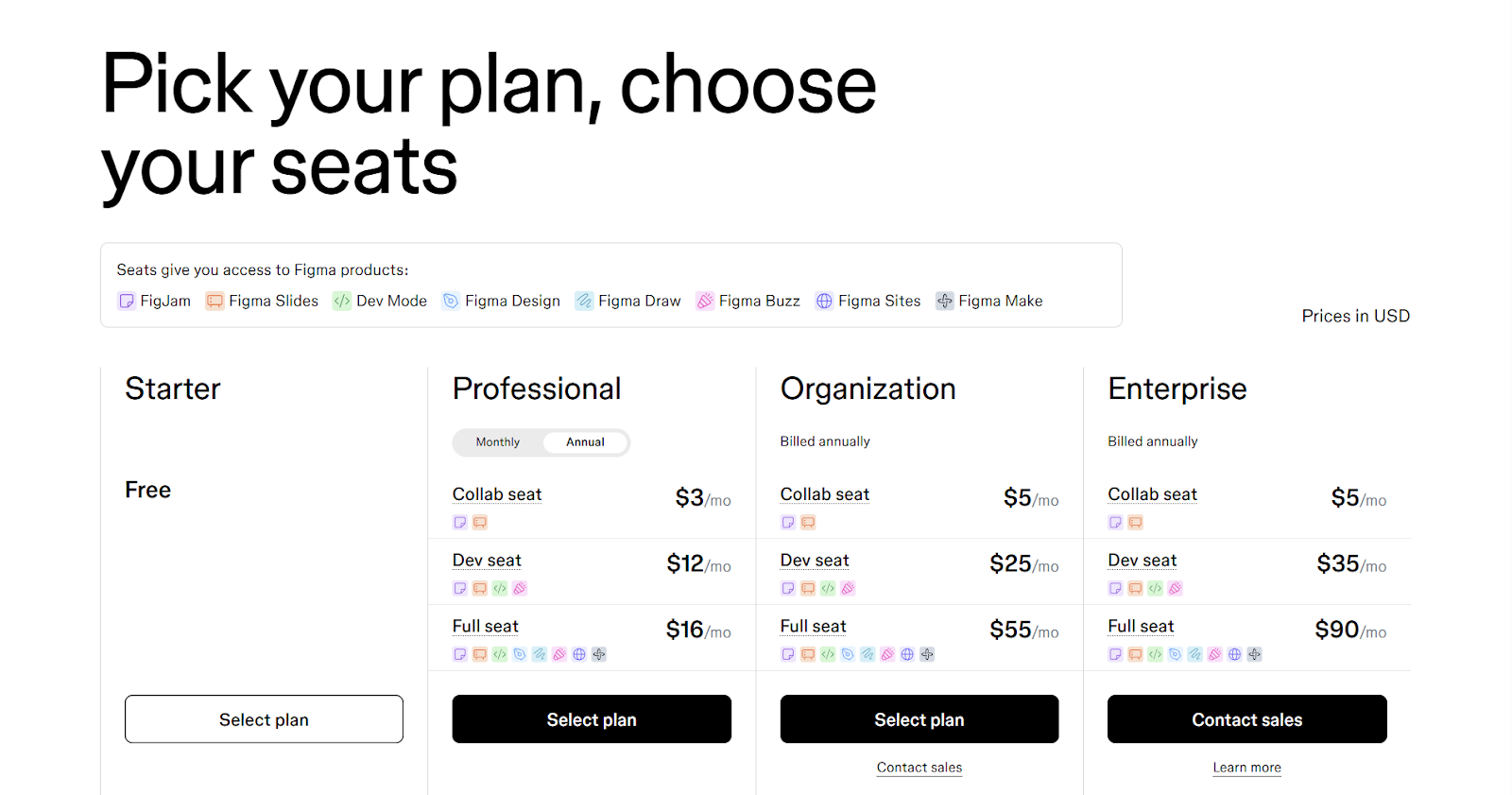The image size is (1512, 795).
Task: Click the Figma Buzz icon
Action: coord(705,302)
